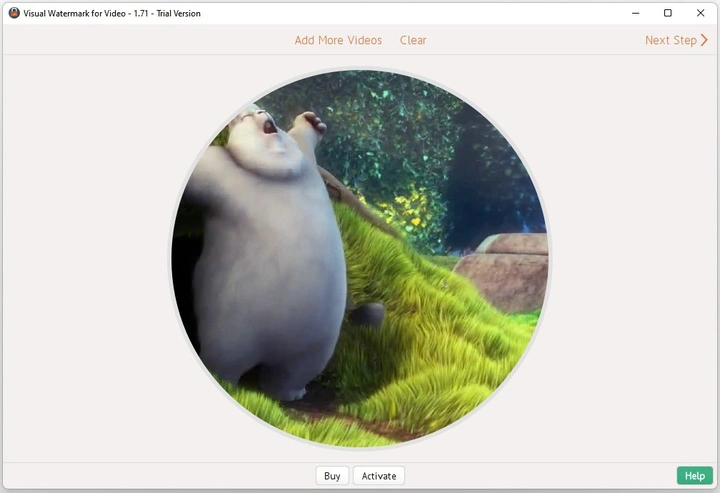Clear the loaded videos
Image resolution: width=720 pixels, height=493 pixels.
(413, 40)
